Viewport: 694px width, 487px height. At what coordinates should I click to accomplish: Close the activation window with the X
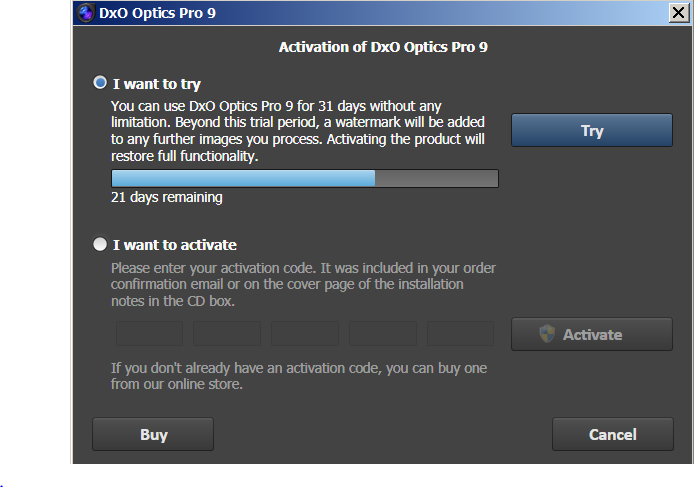677,13
